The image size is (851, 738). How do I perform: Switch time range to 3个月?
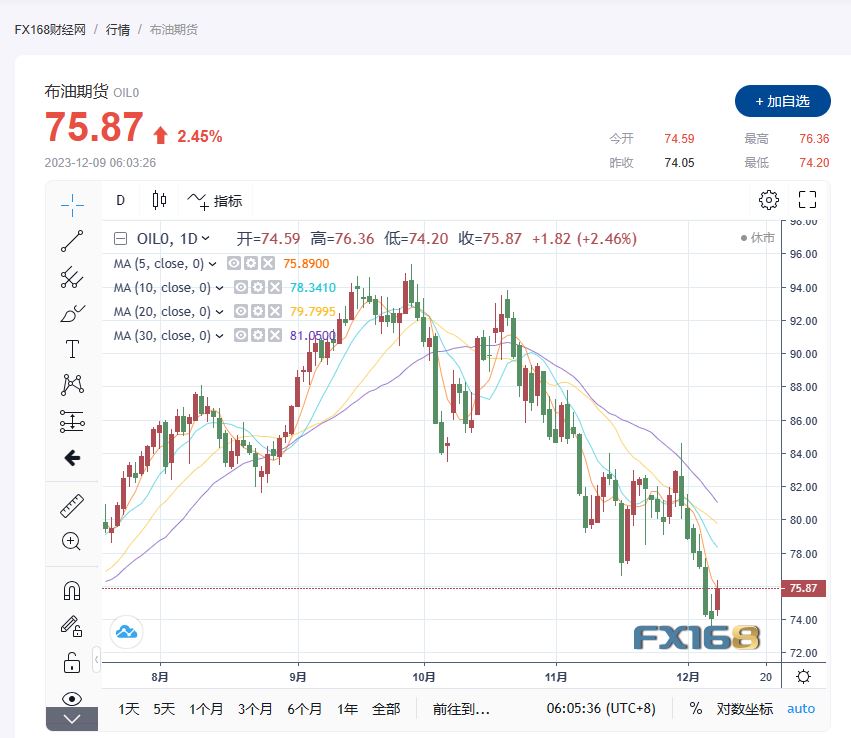coord(255,708)
